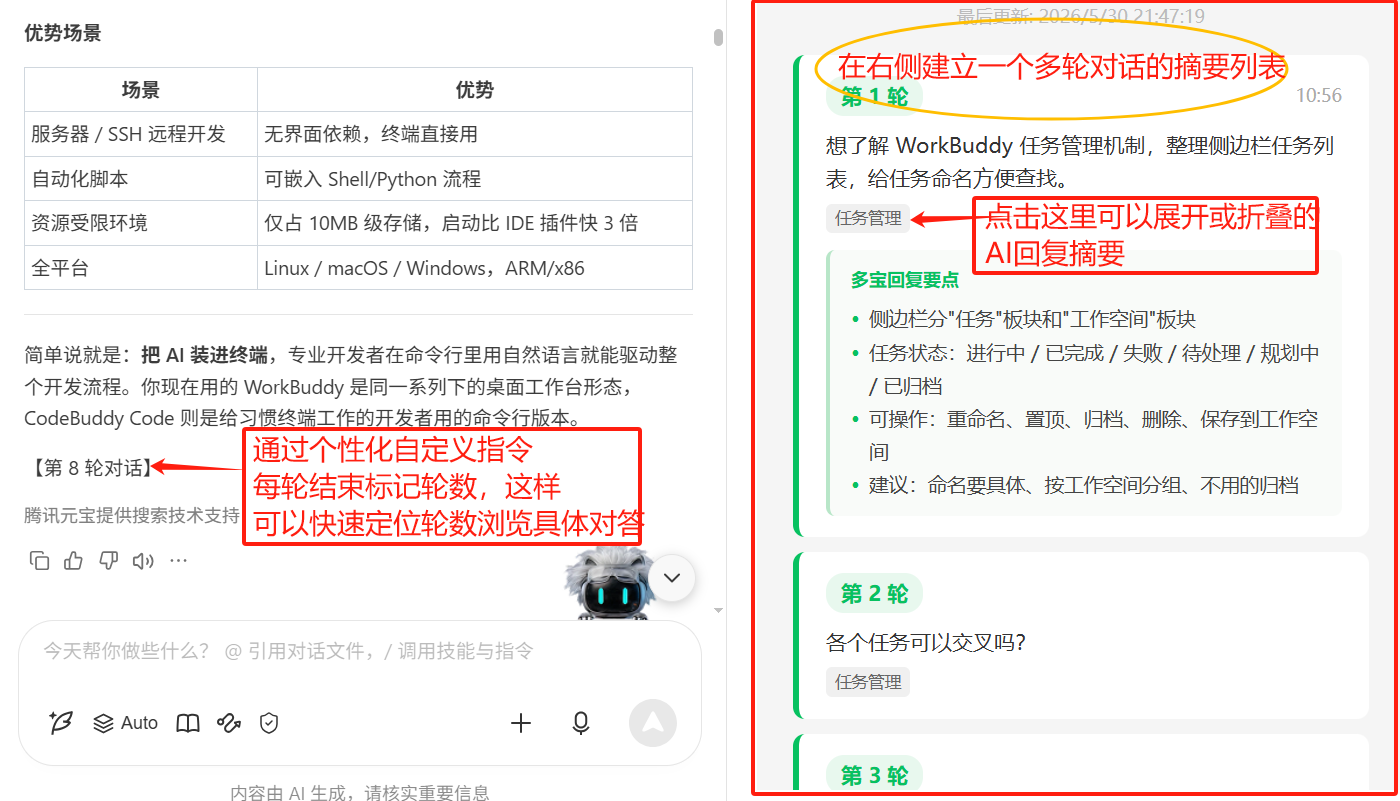The image size is (1400, 801).
Task: Click the 建议：命名要具体 bullet point
Action: 1083,485
